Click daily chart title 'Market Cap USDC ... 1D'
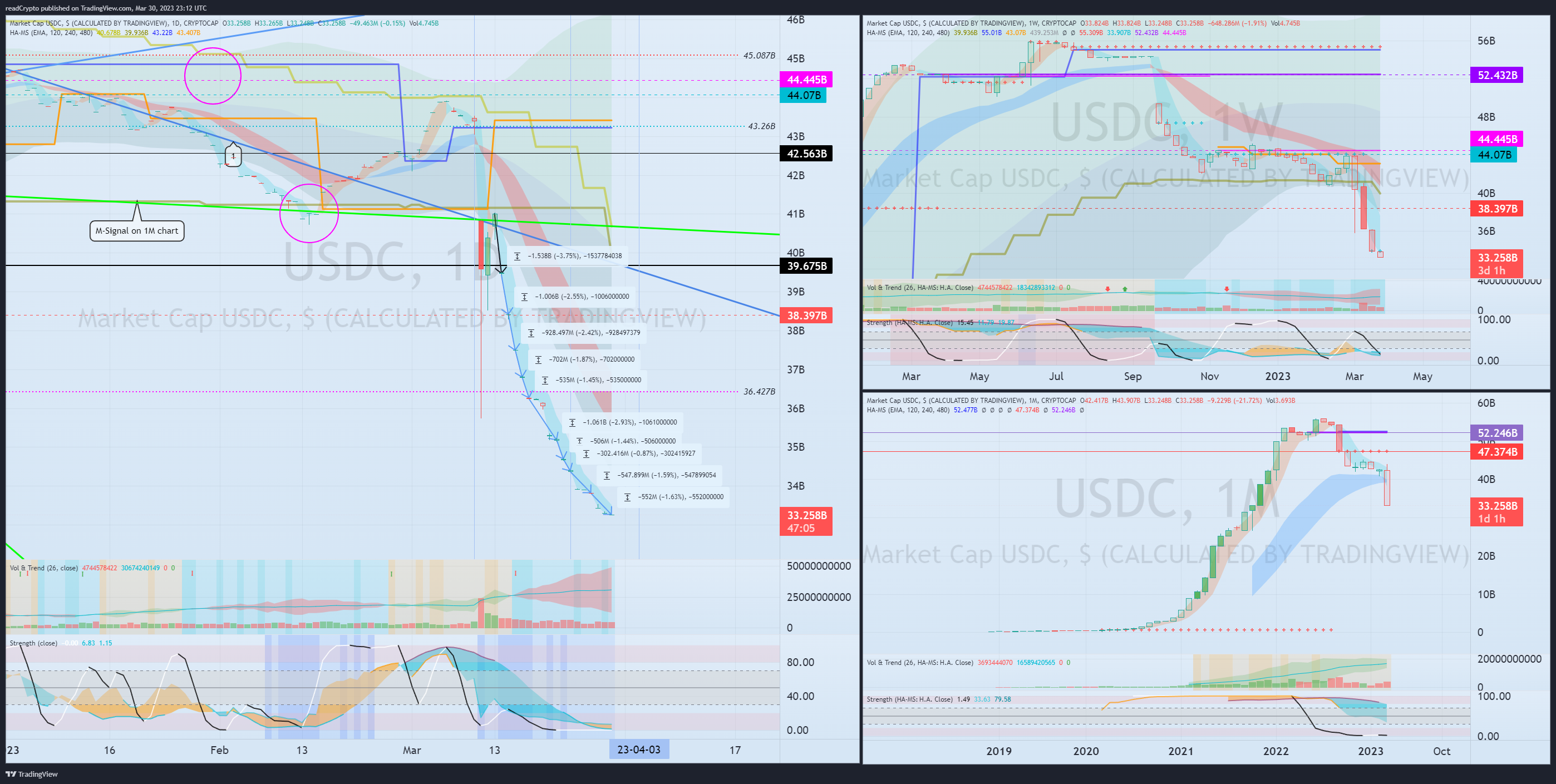The image size is (1556, 784). 114,23
